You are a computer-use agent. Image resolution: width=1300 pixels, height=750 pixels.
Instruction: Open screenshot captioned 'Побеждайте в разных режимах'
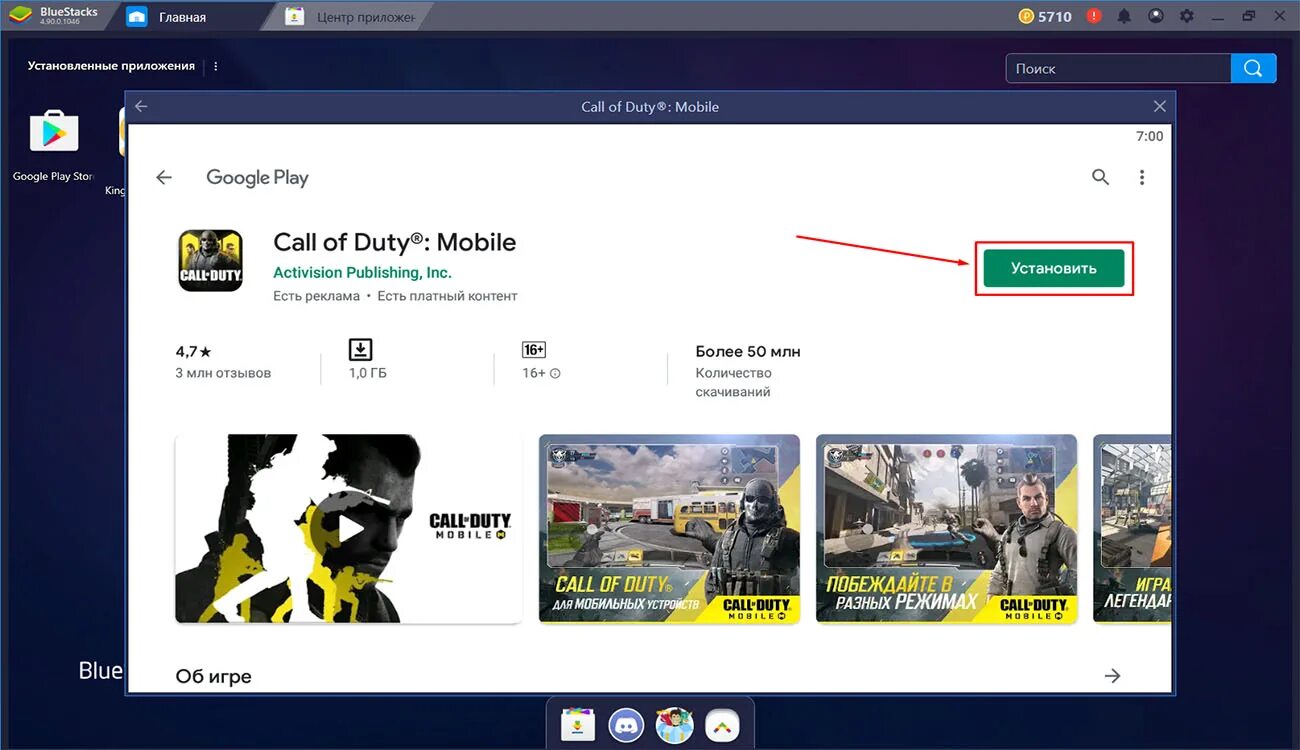pos(946,528)
